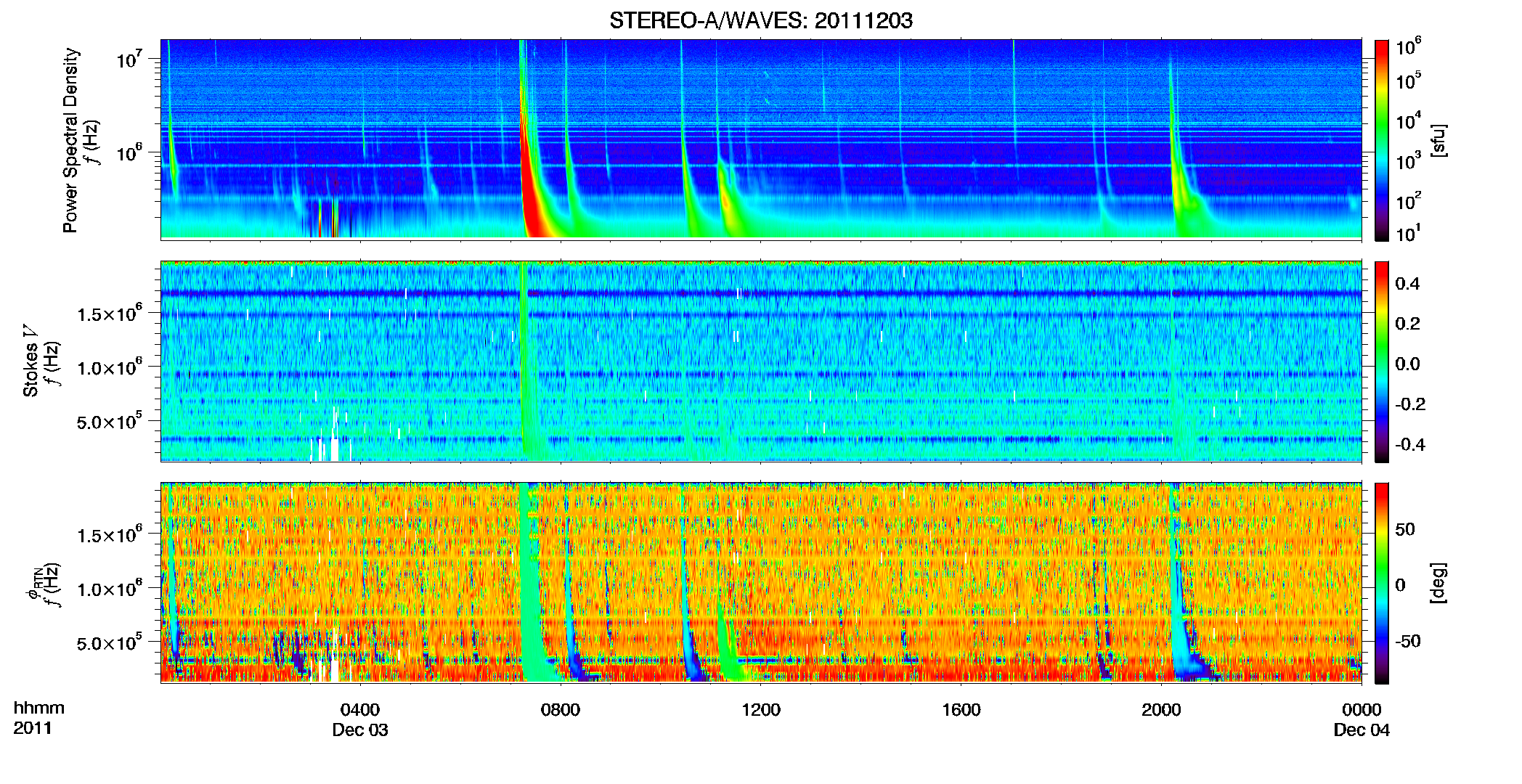The image size is (1522, 784).
Task: Click the 10^2 value on sfu colorbar
Action: coord(1408,200)
